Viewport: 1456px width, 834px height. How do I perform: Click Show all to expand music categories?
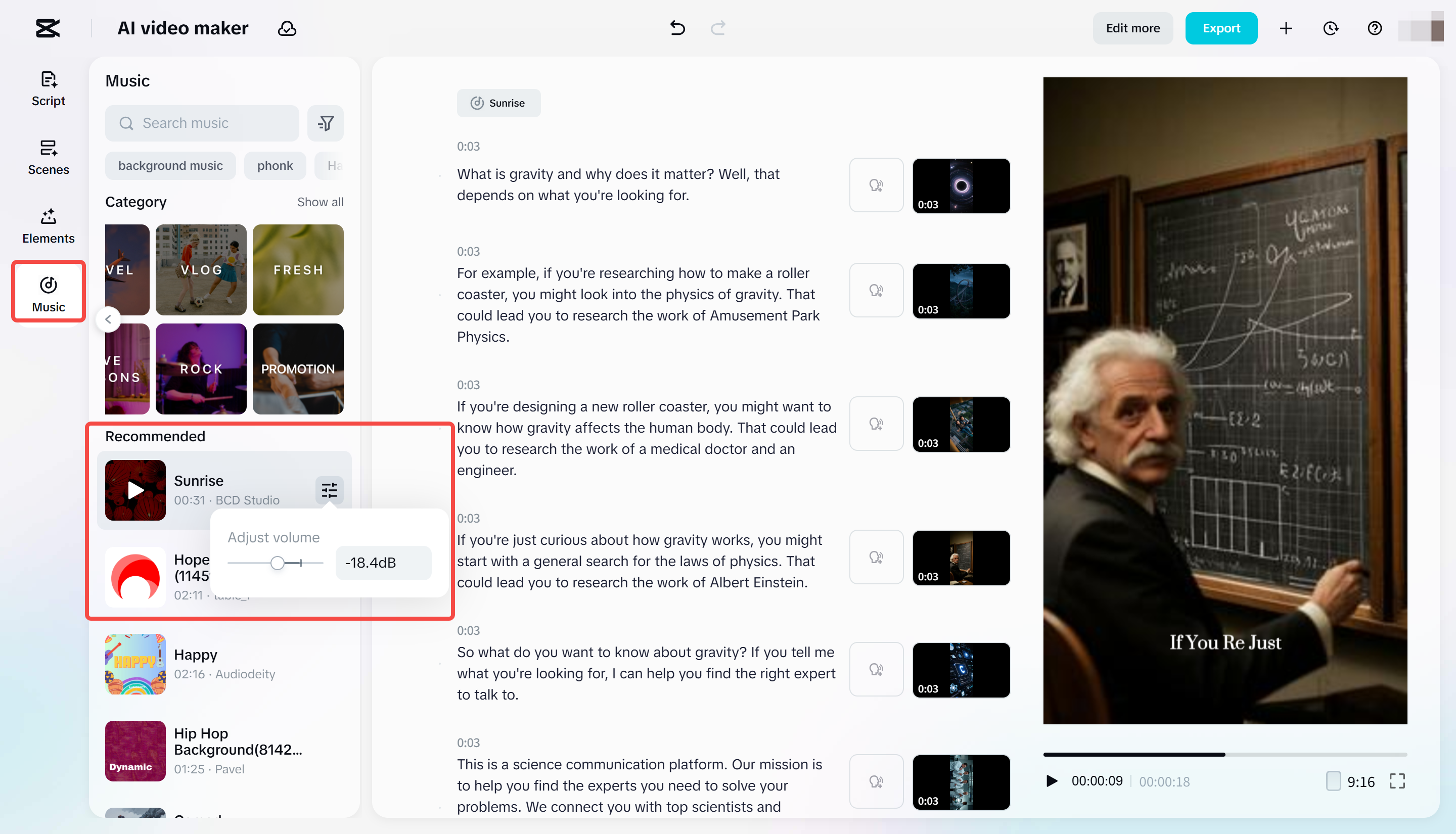click(320, 202)
